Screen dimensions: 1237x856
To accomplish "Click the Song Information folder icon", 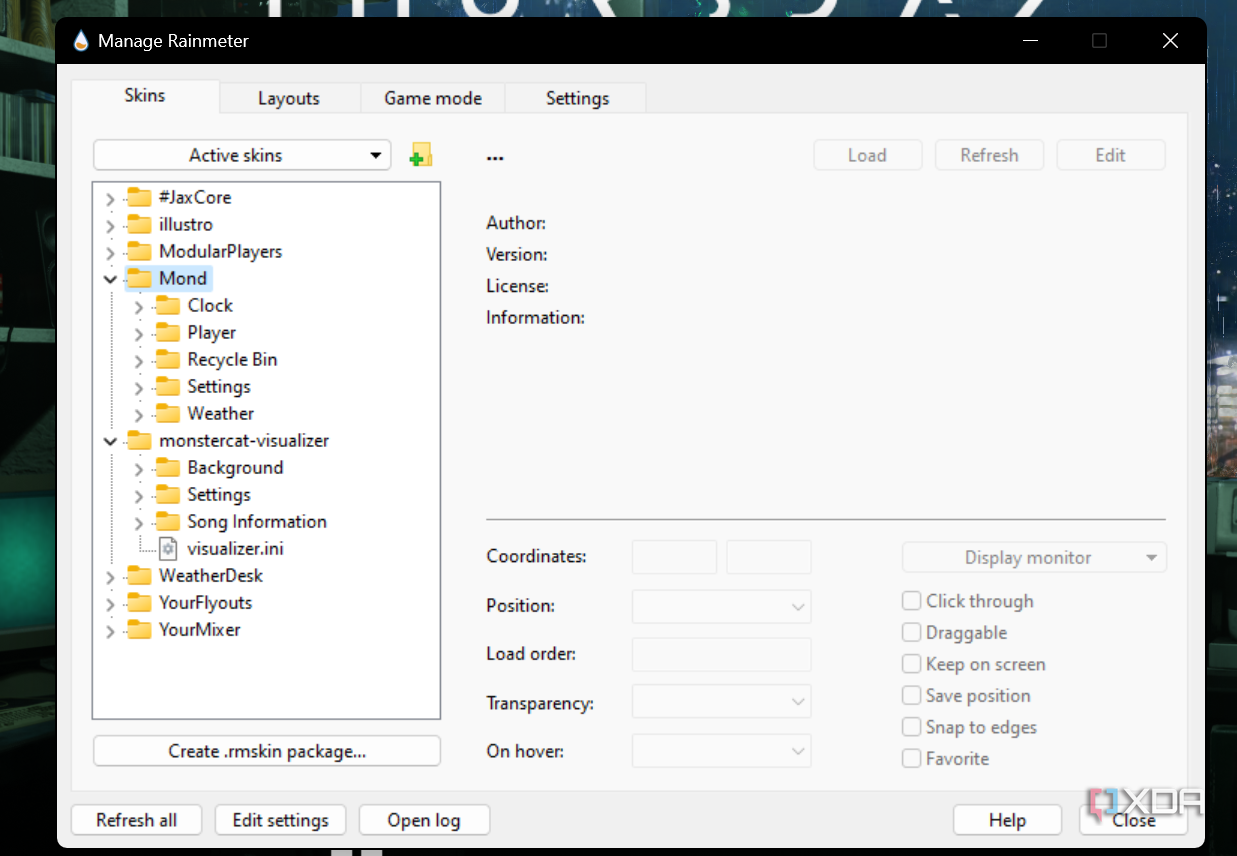I will click(168, 521).
